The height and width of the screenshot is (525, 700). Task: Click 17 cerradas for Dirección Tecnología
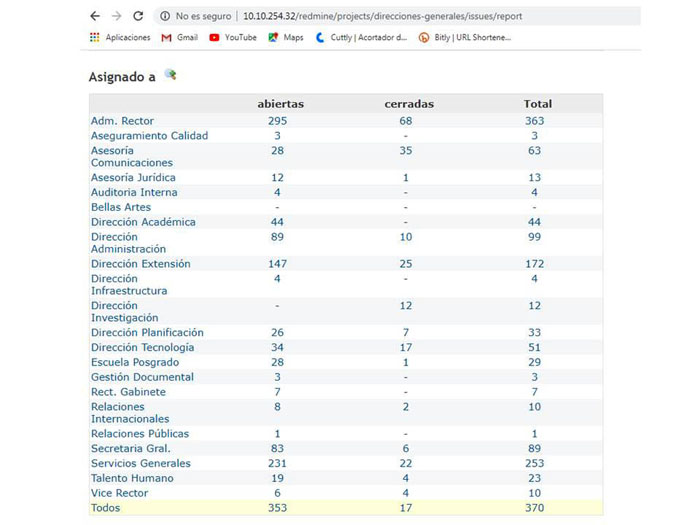click(405, 347)
